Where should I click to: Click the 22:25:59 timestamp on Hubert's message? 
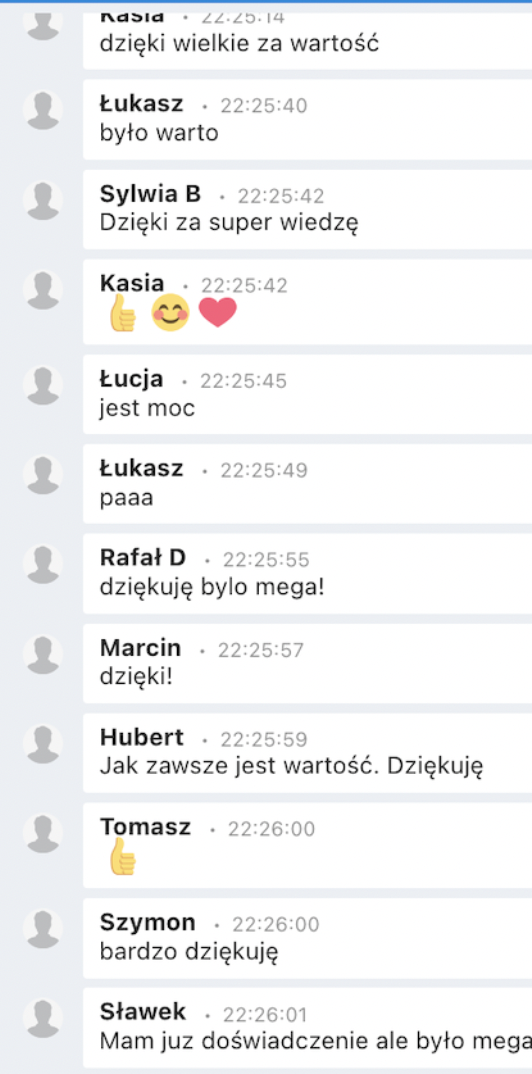point(264,739)
